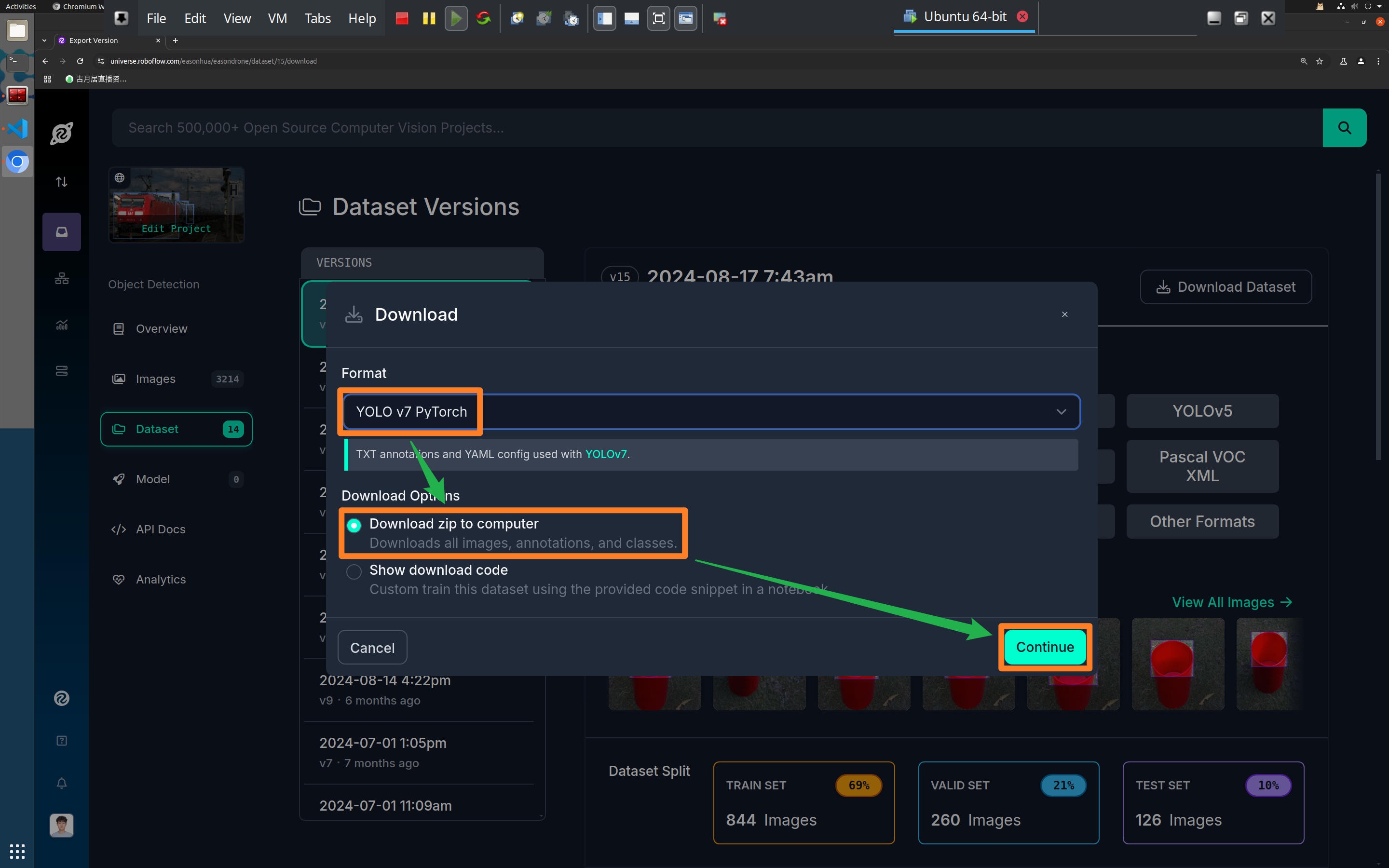Click the search projects input field
The image size is (1389, 868).
pyautogui.click(x=717, y=127)
